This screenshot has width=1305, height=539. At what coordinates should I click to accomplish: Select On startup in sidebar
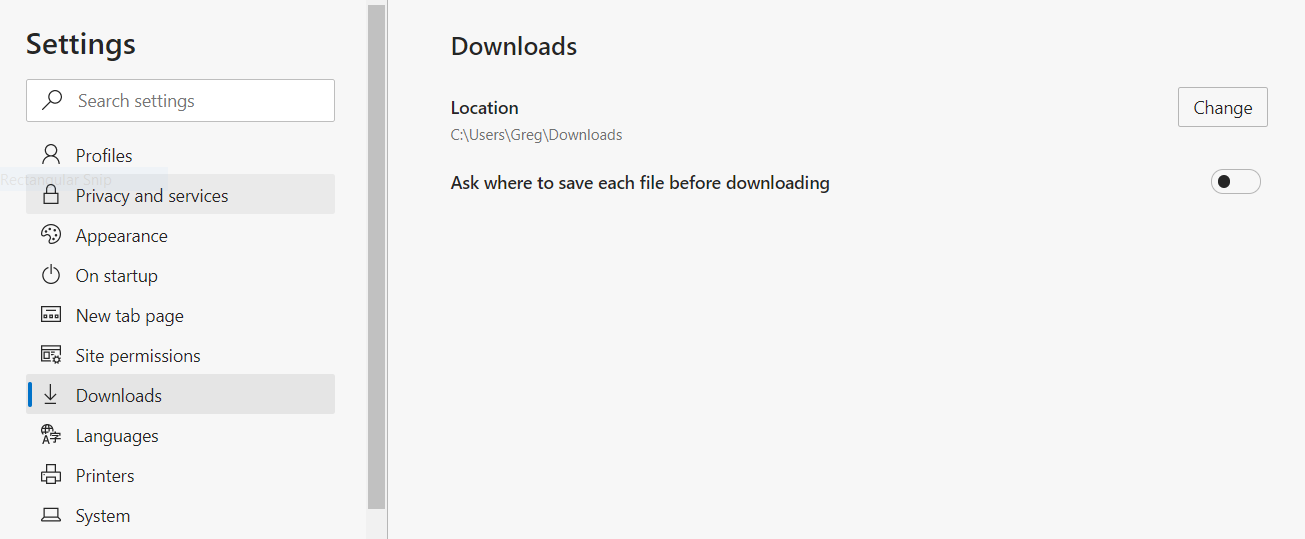tap(180, 275)
